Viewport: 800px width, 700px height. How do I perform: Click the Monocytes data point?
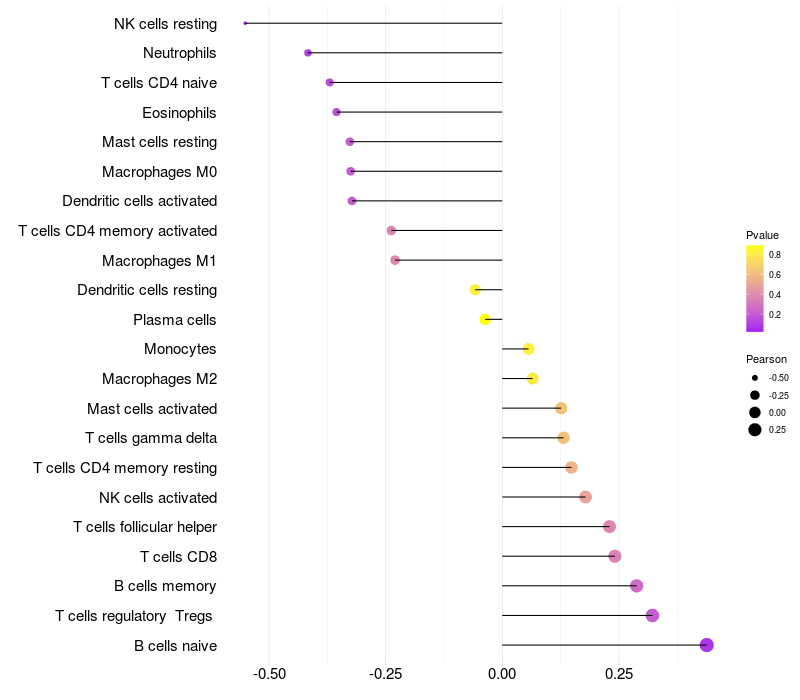[529, 349]
